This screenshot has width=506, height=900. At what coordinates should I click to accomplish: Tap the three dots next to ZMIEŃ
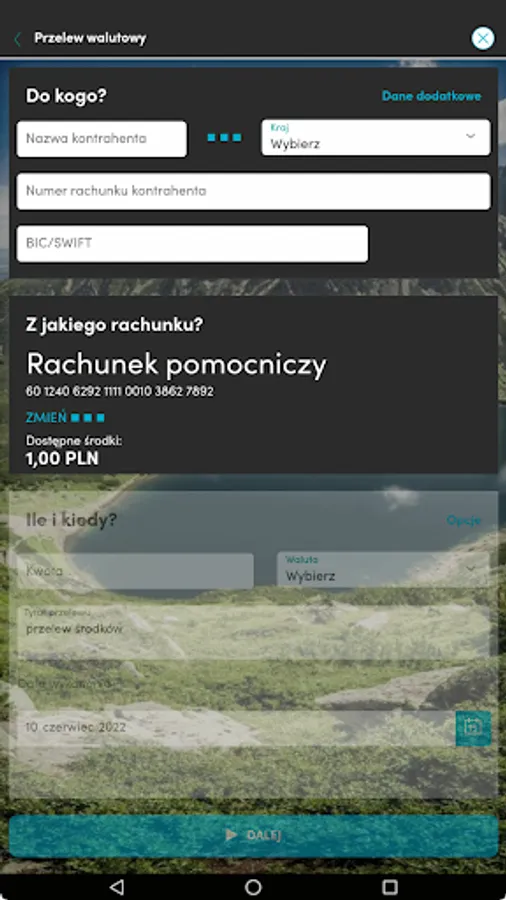88,418
